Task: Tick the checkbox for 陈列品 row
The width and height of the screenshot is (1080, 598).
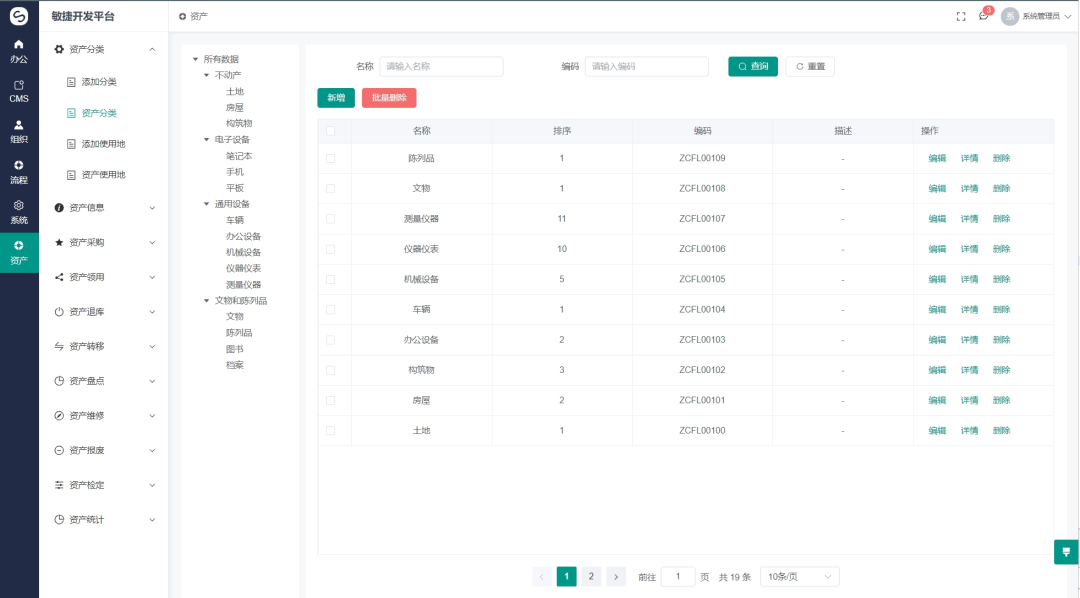Action: point(330,158)
